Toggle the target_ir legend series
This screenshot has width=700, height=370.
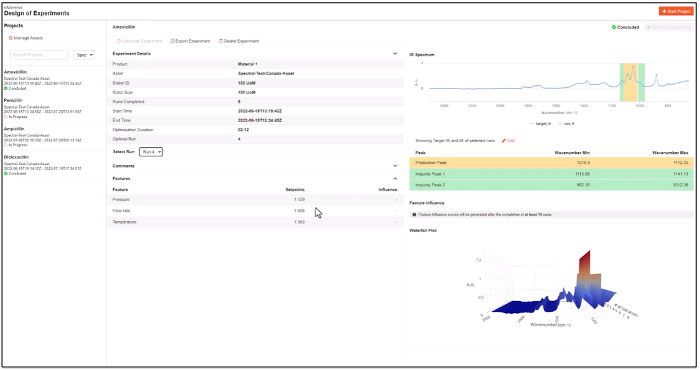(x=540, y=124)
